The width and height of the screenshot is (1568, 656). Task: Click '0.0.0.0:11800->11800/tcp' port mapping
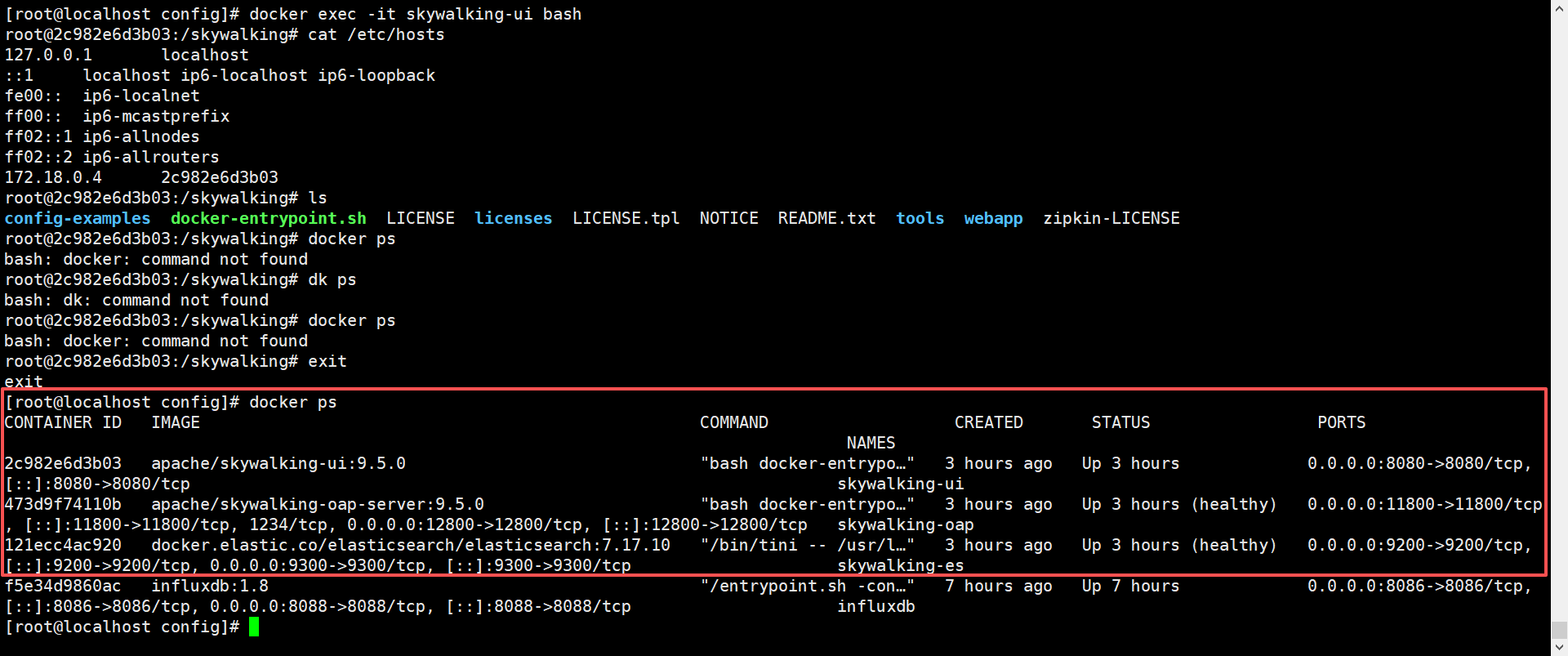(1425, 504)
